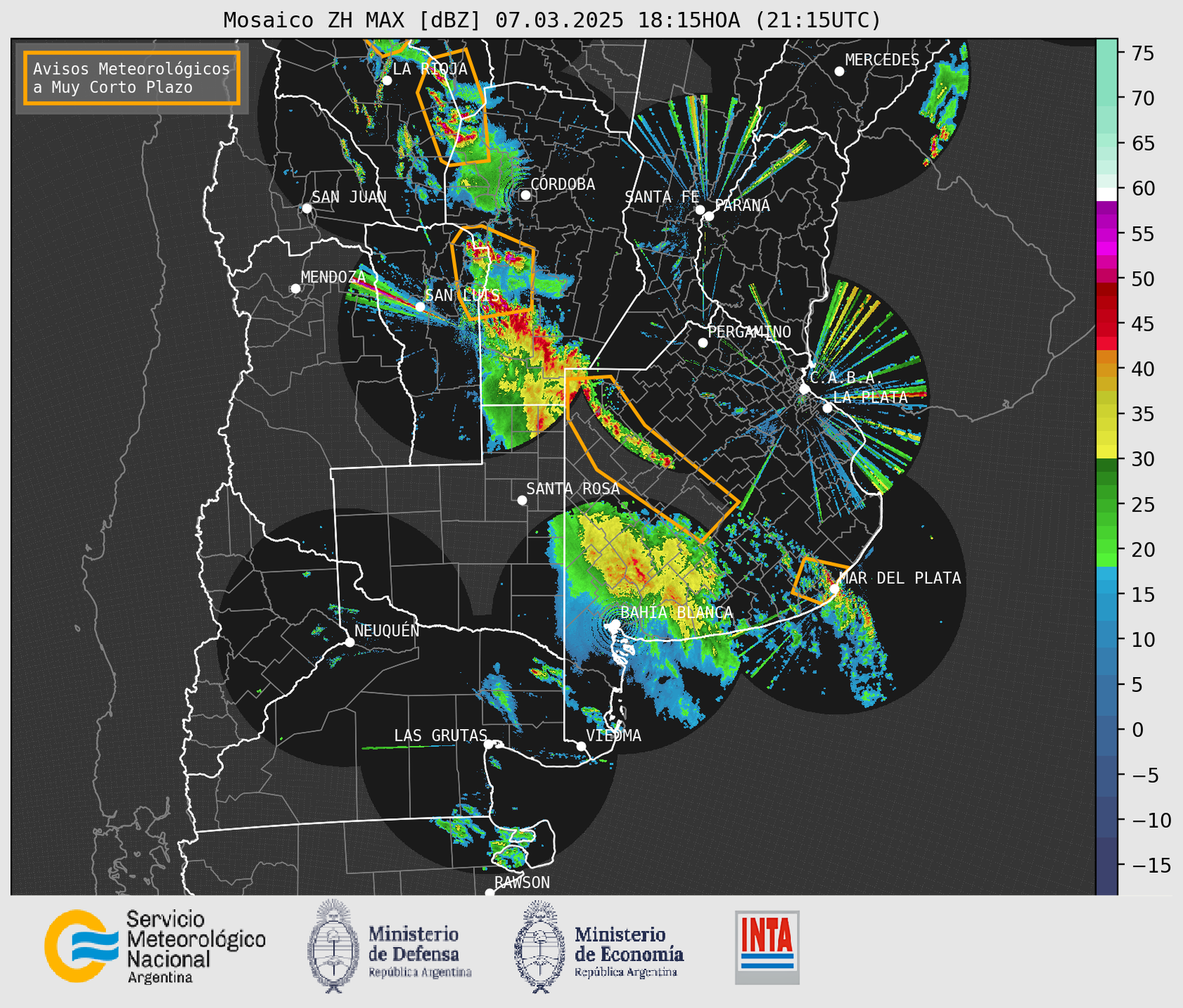Click the PERGAMINO label text
Image resolution: width=1183 pixels, height=1008 pixels.
pos(749,332)
